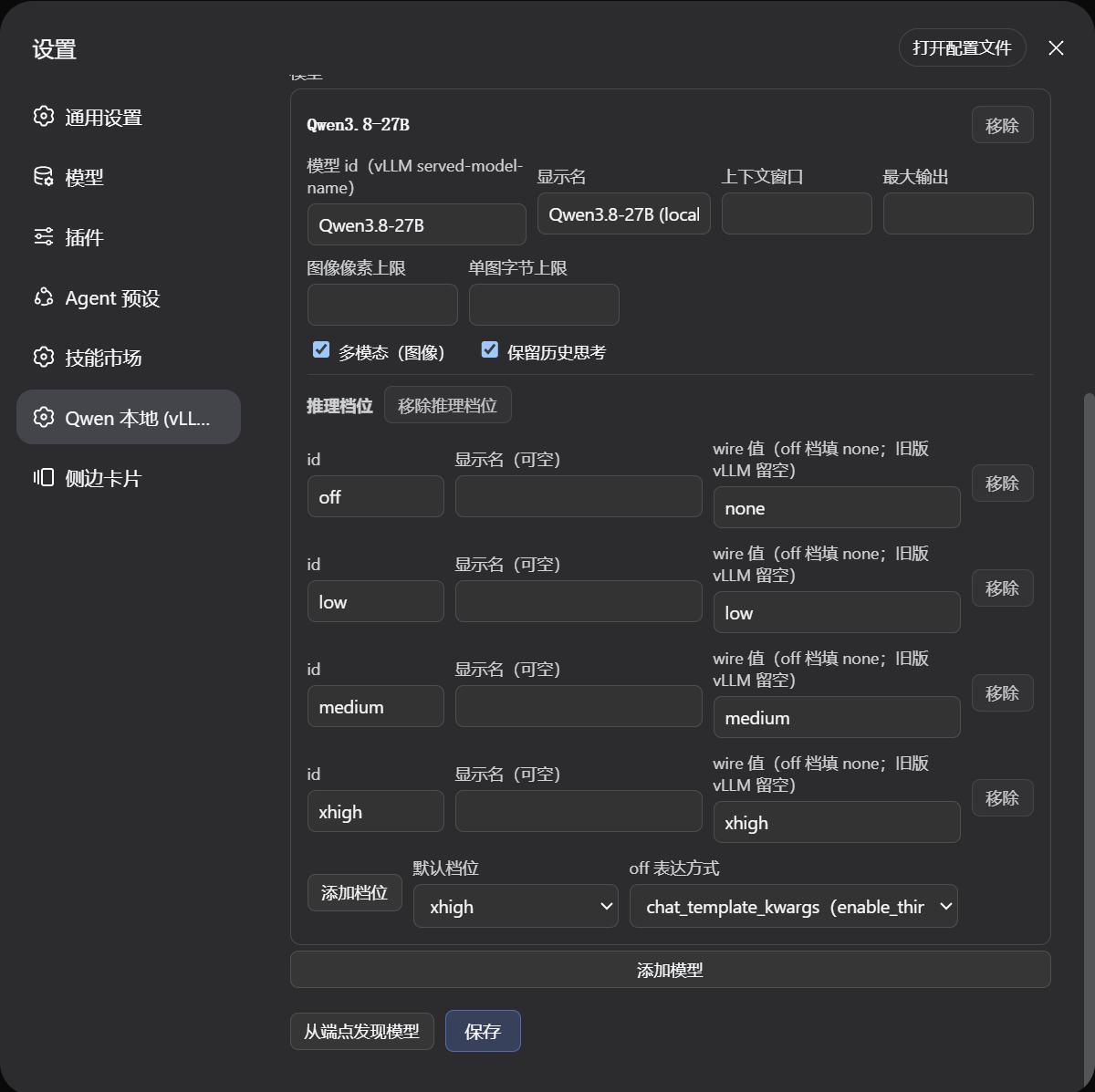The width and height of the screenshot is (1095, 1092).
Task: Open the 默认档位 dropdown showing xhigh
Action: (516, 906)
